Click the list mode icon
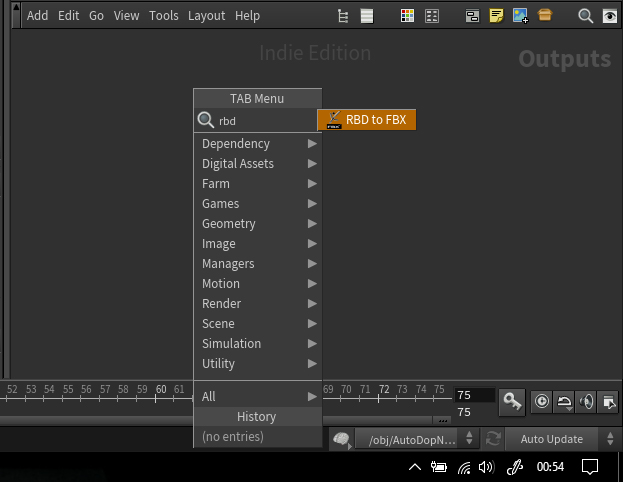 (367, 16)
